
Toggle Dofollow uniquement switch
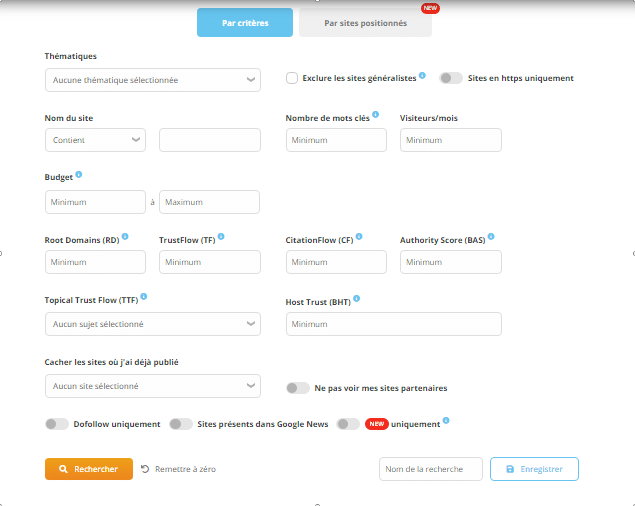pos(57,424)
